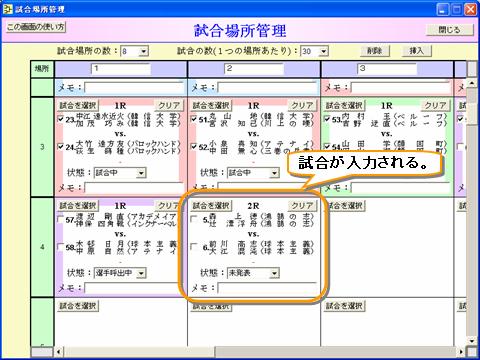Toggle checkbox for match entry 23
The height and width of the screenshot is (360, 480).
(61, 119)
